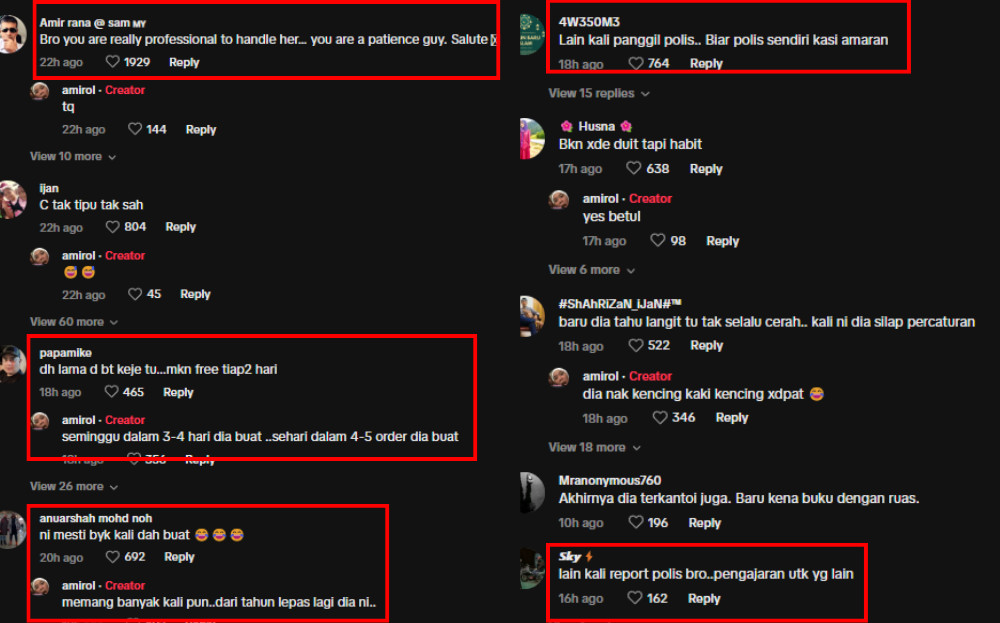This screenshot has width=1000, height=623.
Task: Heart Sky's comment with 162 likes
Action: coord(635,598)
